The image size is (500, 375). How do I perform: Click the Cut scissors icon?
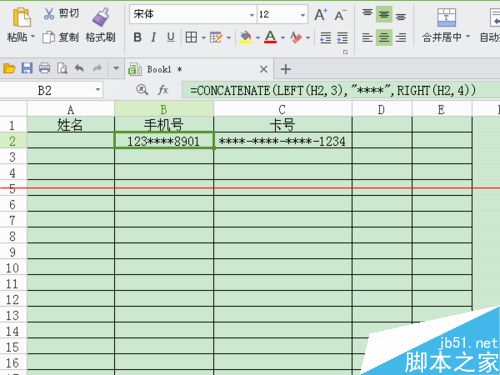click(x=49, y=13)
